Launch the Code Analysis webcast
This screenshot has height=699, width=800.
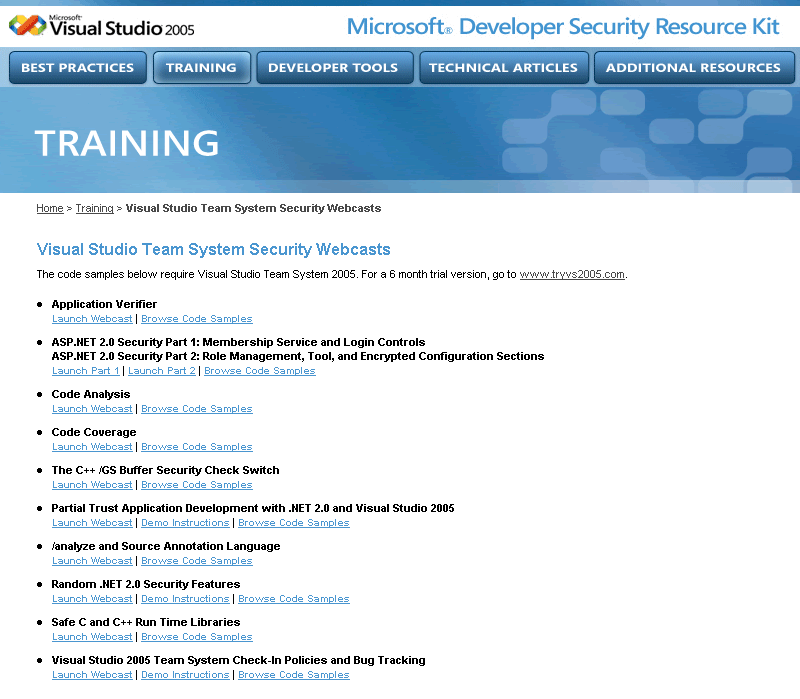coord(92,409)
